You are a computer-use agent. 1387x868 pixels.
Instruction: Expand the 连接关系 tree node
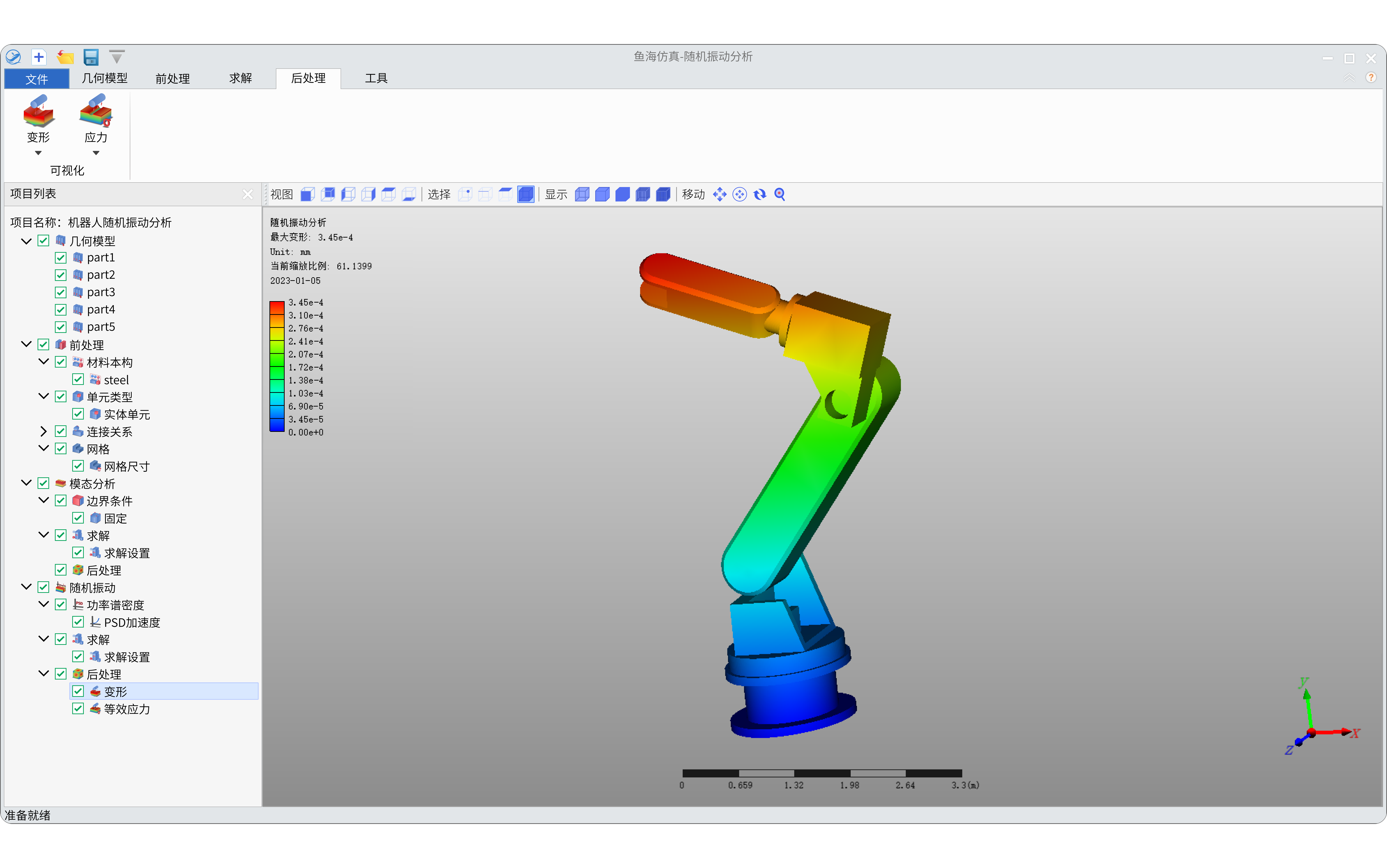coord(44,431)
